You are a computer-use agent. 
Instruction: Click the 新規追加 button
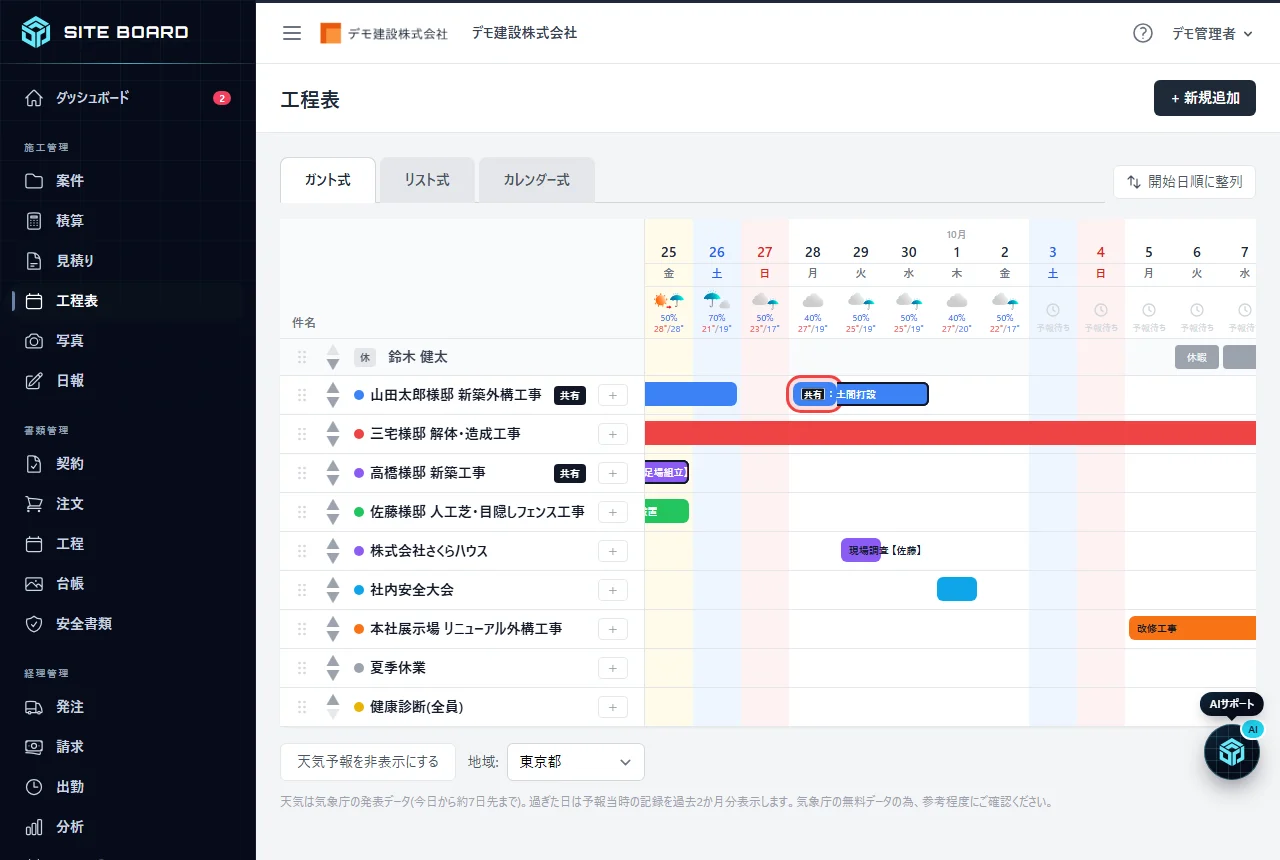(1205, 98)
